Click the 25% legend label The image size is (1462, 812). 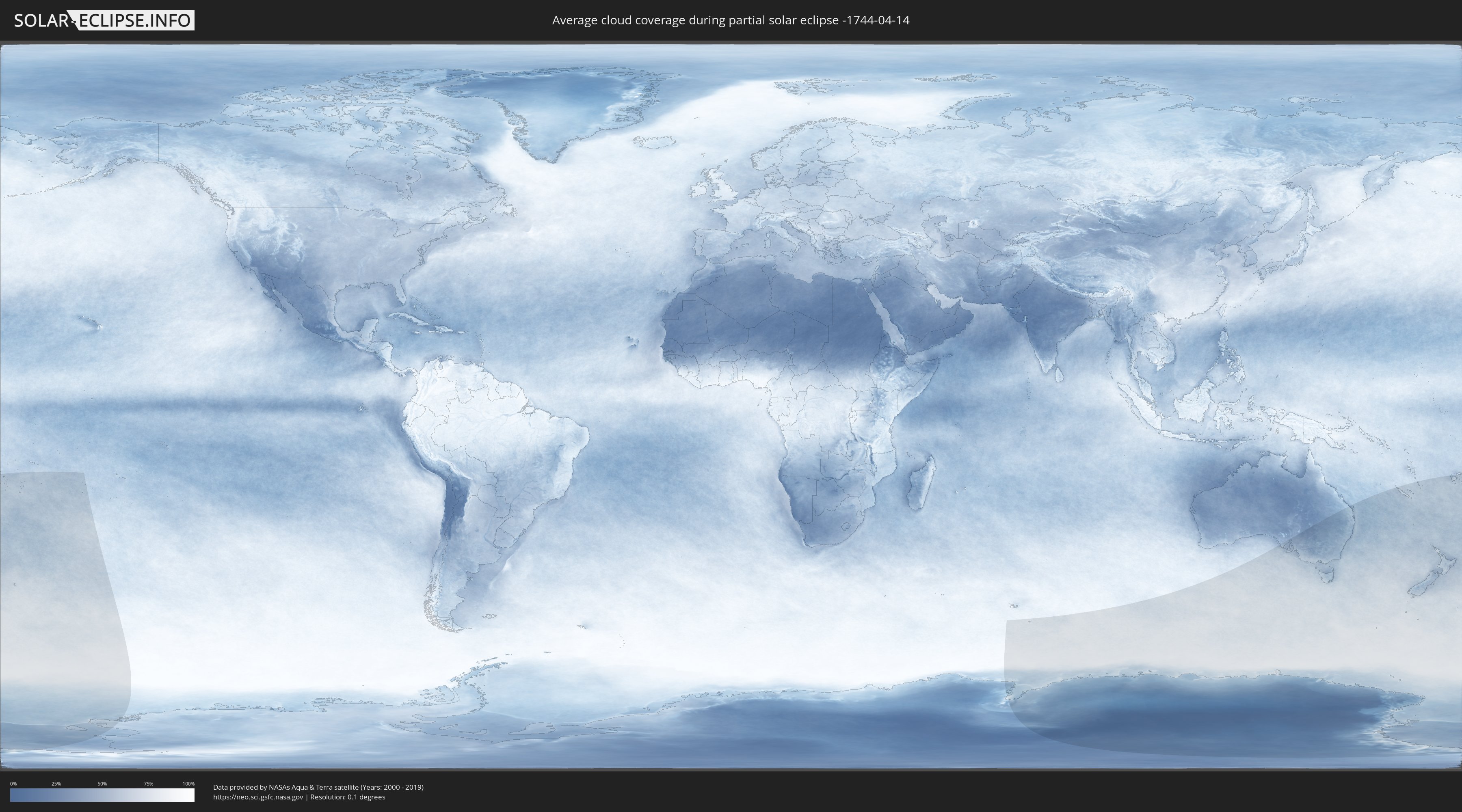click(x=56, y=784)
